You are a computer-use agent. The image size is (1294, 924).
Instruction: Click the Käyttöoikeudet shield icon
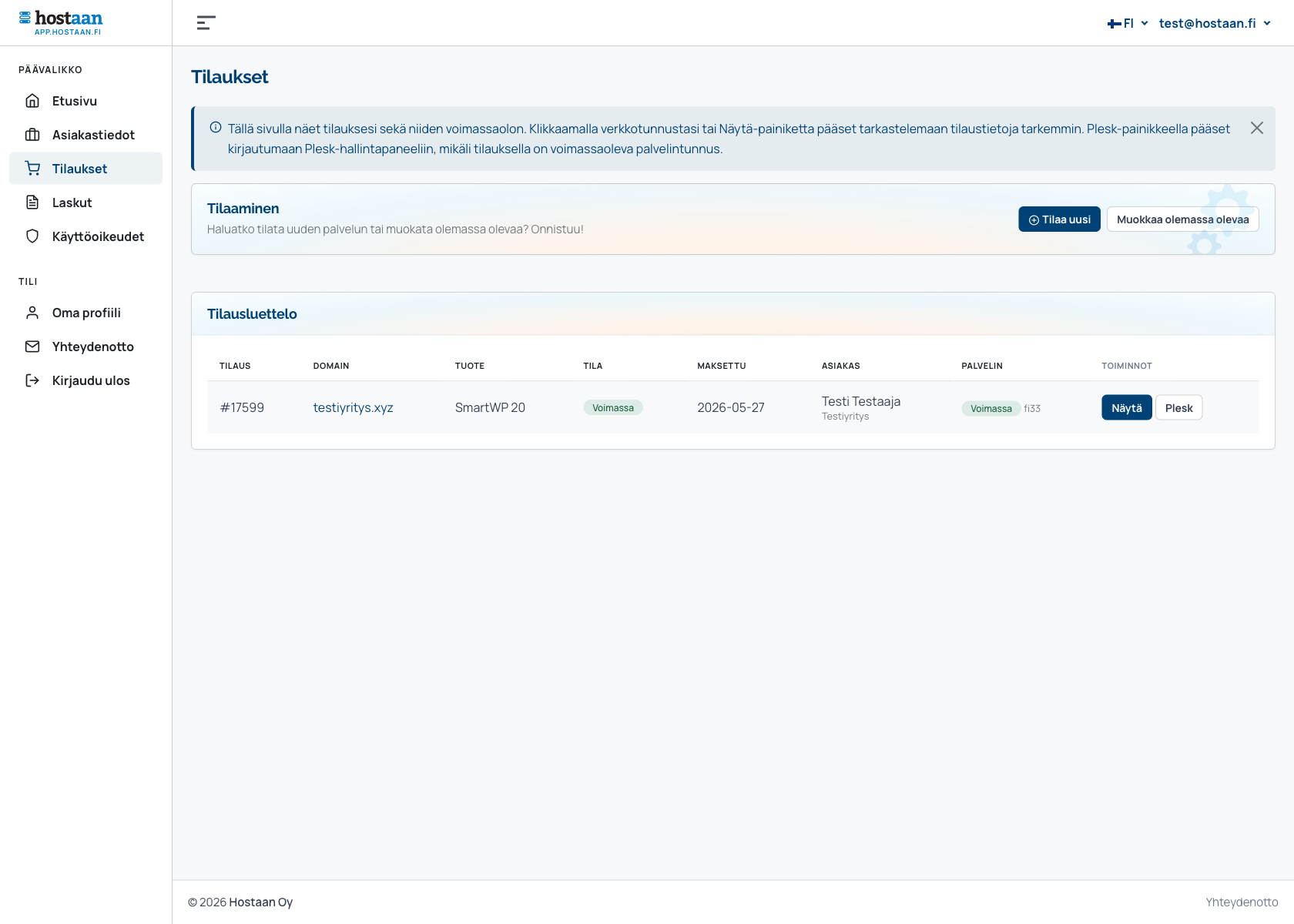[32, 236]
